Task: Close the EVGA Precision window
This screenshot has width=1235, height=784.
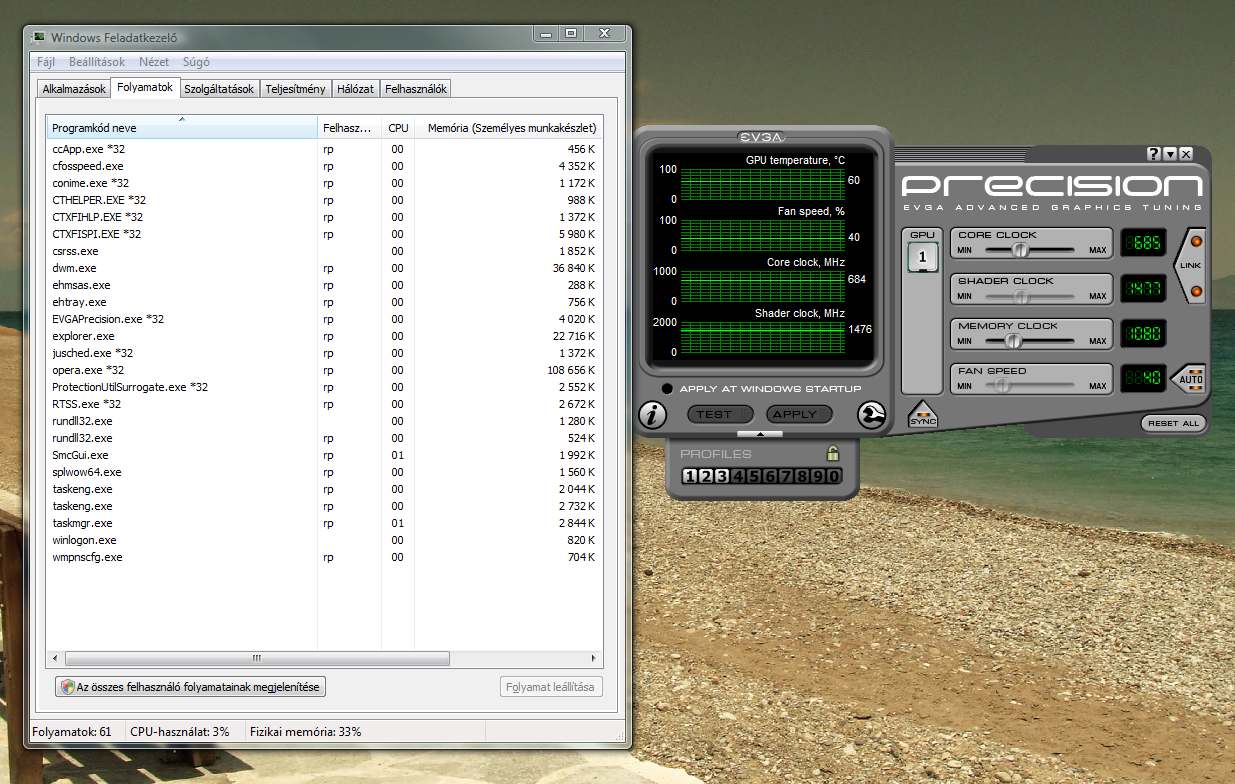Action: (1186, 154)
